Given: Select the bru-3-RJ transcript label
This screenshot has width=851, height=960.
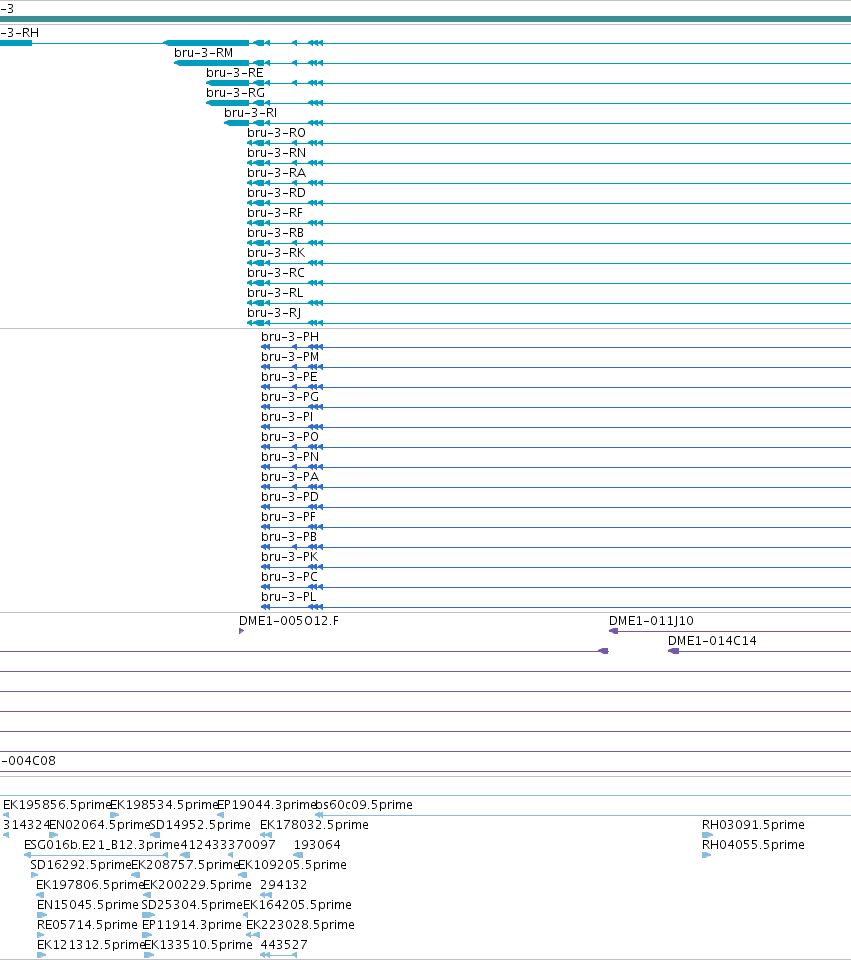Looking at the screenshot, I should [x=274, y=313].
